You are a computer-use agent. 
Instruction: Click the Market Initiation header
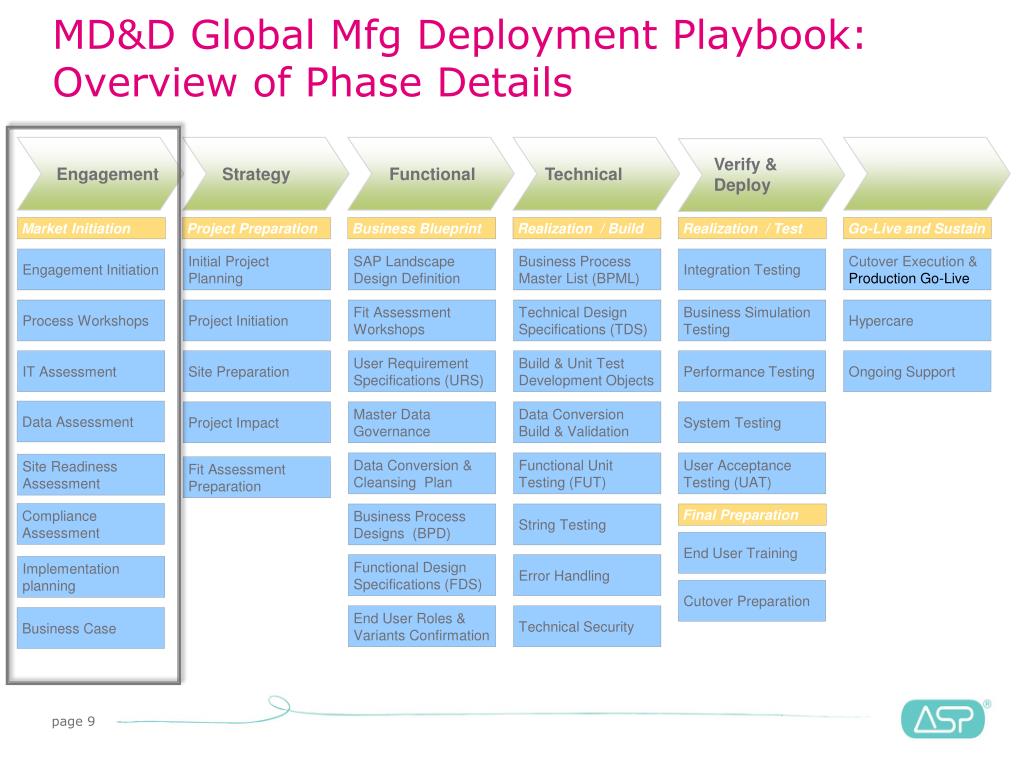[91, 228]
